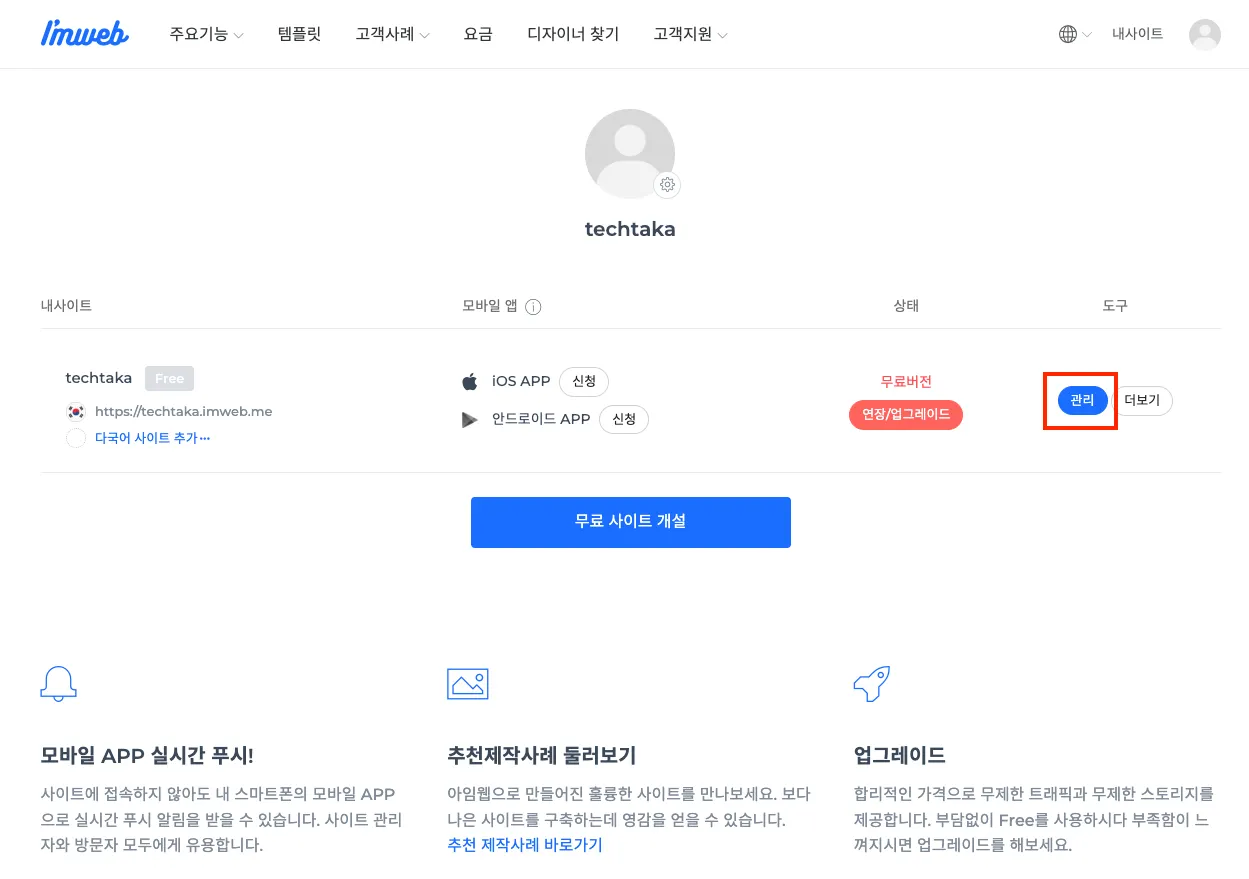1249x879 pixels.
Task: Open the https://techtaka.imweb.me link
Action: point(183,411)
